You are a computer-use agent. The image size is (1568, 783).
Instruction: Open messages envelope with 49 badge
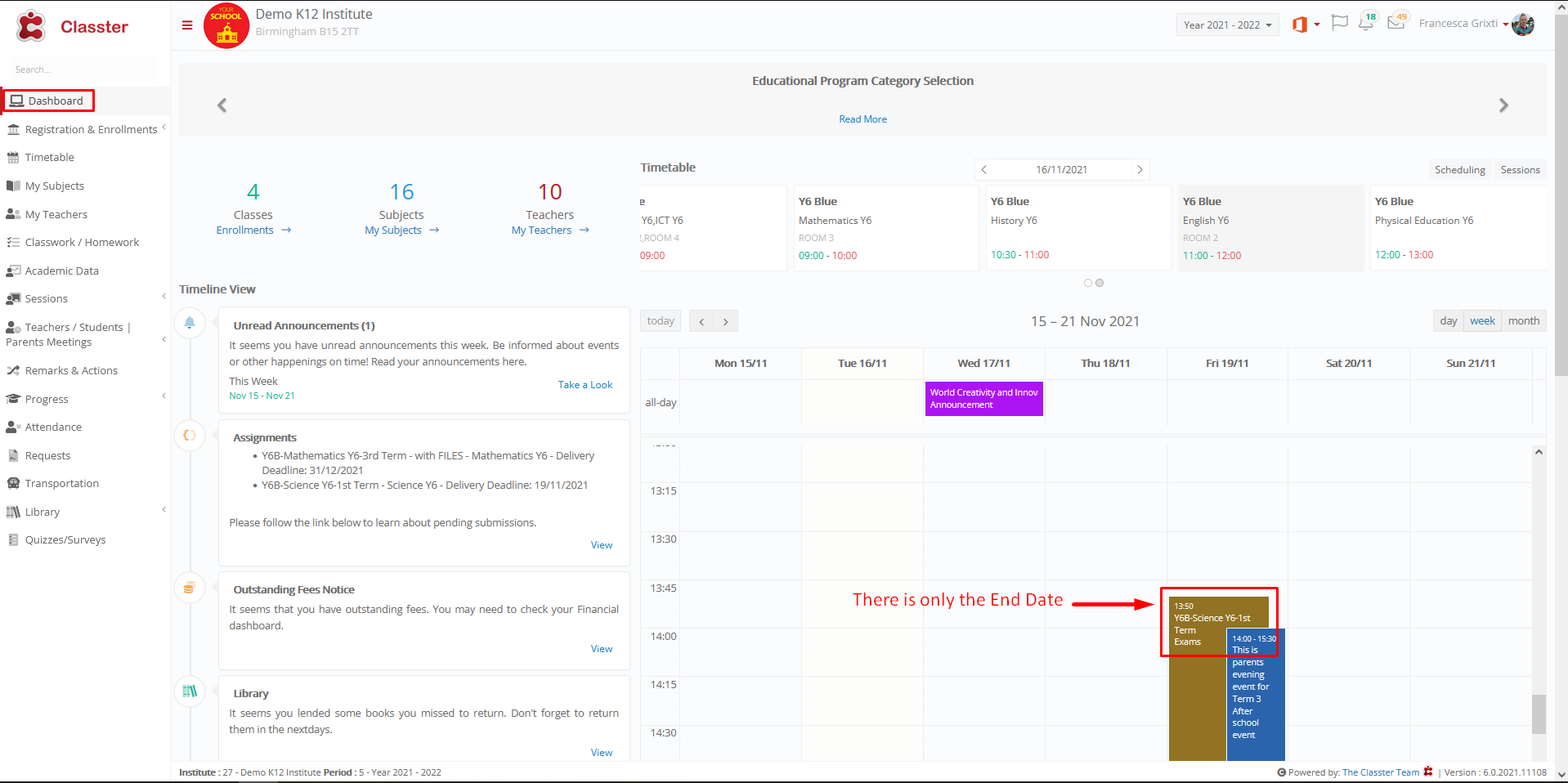point(1397,21)
